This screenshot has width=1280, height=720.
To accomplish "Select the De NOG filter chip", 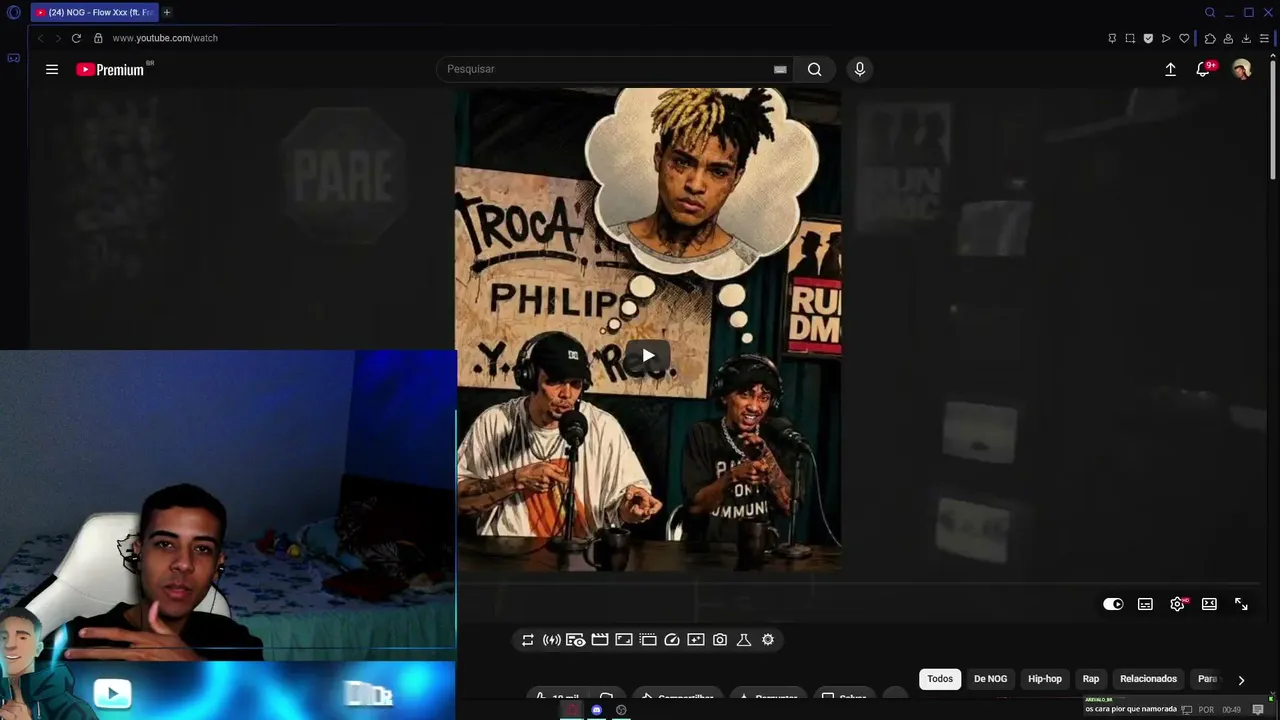I will coord(990,679).
